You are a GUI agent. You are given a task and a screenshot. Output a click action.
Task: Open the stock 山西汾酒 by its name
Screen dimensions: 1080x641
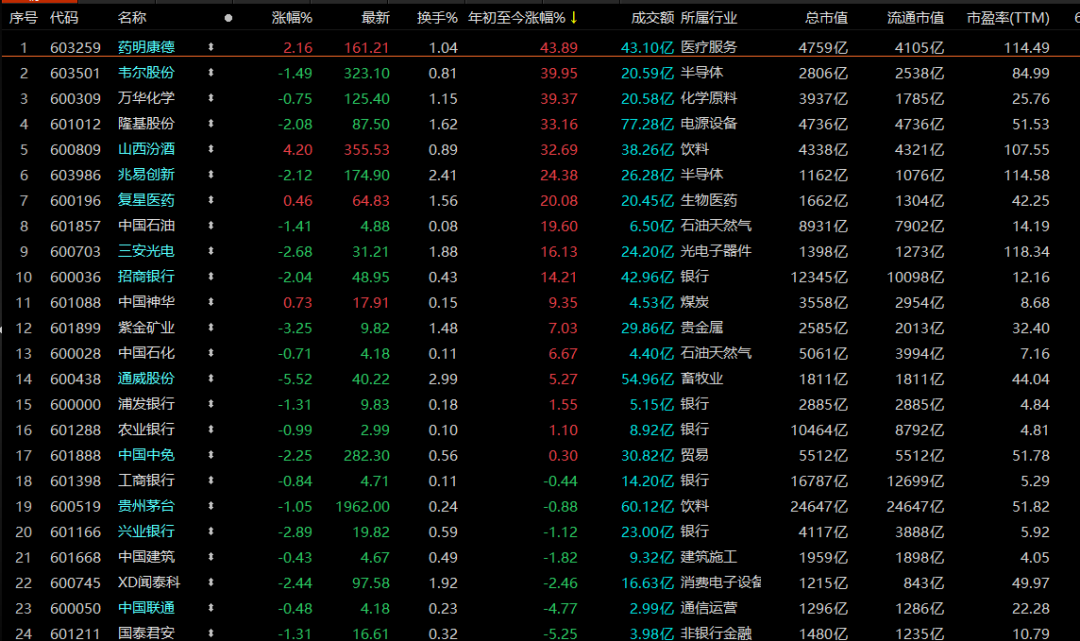[x=146, y=149]
